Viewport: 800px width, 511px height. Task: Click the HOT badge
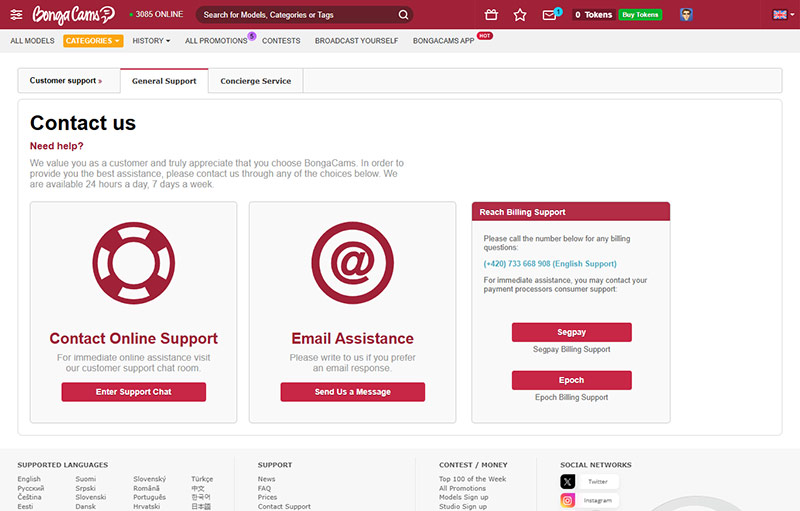pyautogui.click(x=485, y=36)
